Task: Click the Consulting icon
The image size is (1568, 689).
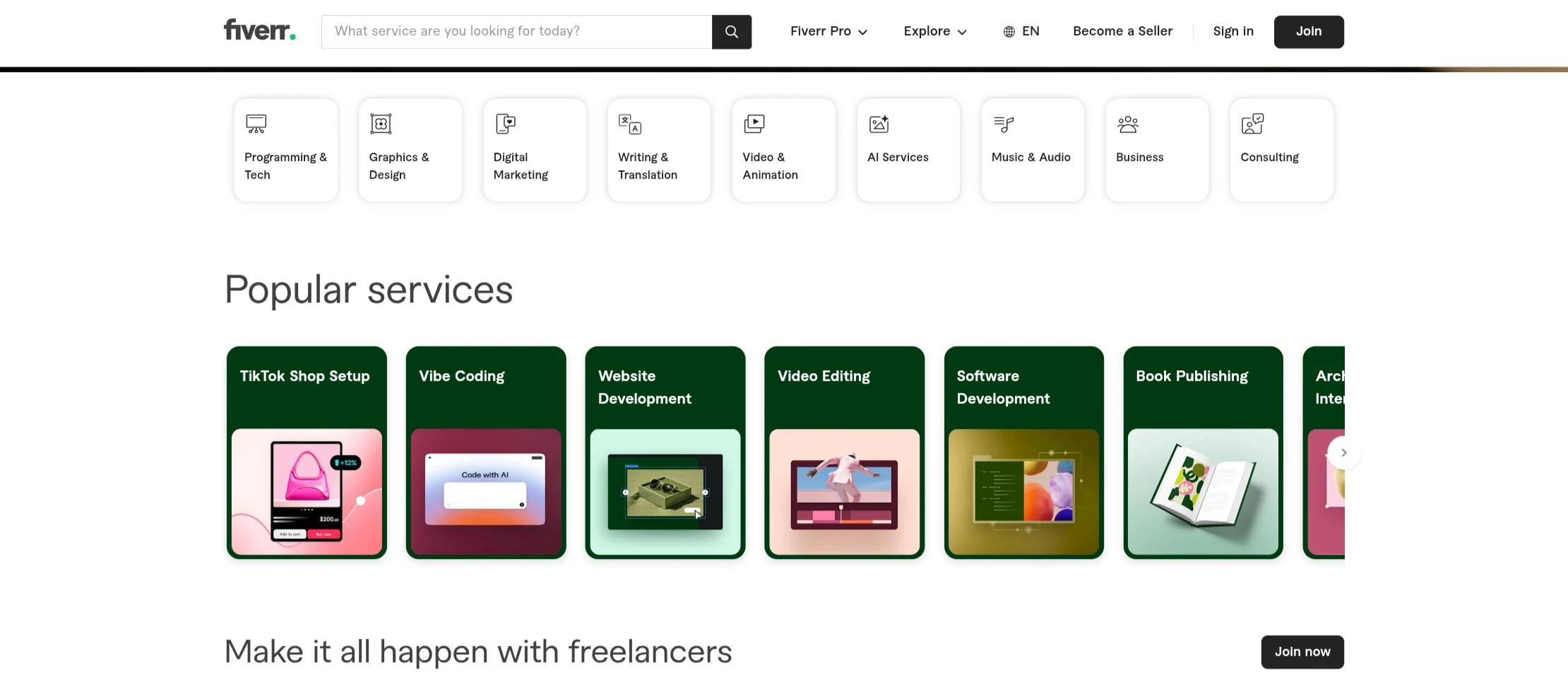Action: [1252, 124]
